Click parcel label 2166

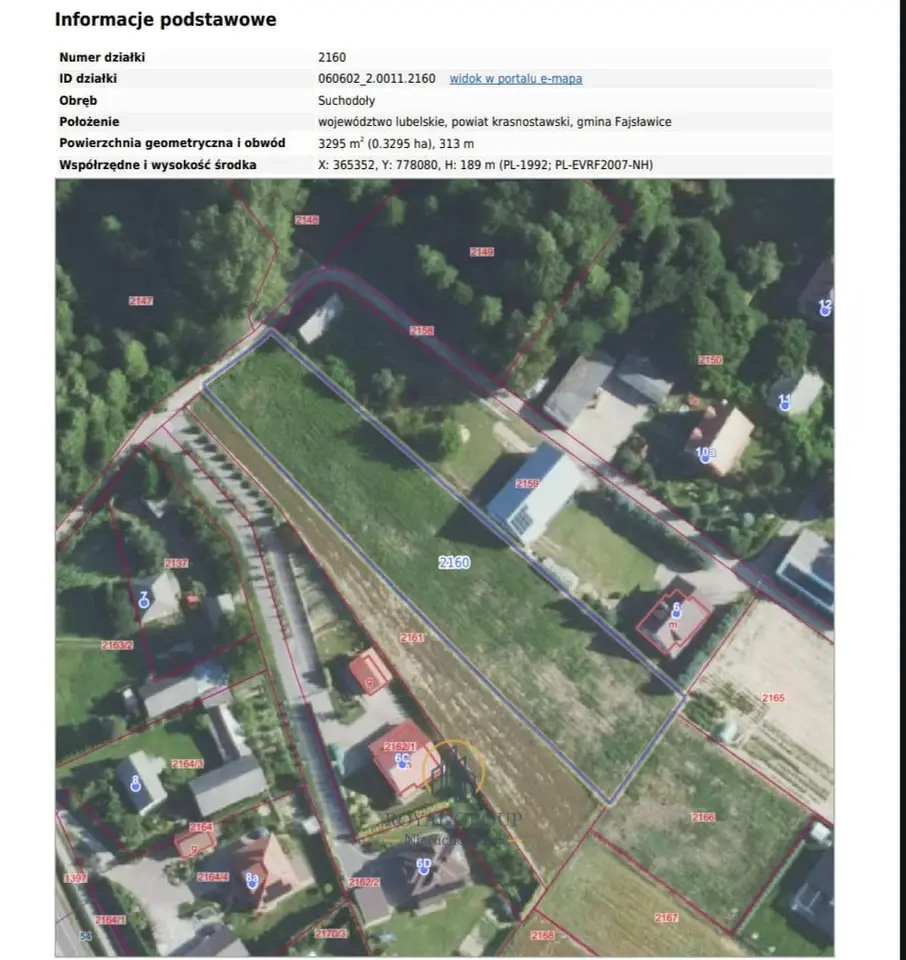703,817
